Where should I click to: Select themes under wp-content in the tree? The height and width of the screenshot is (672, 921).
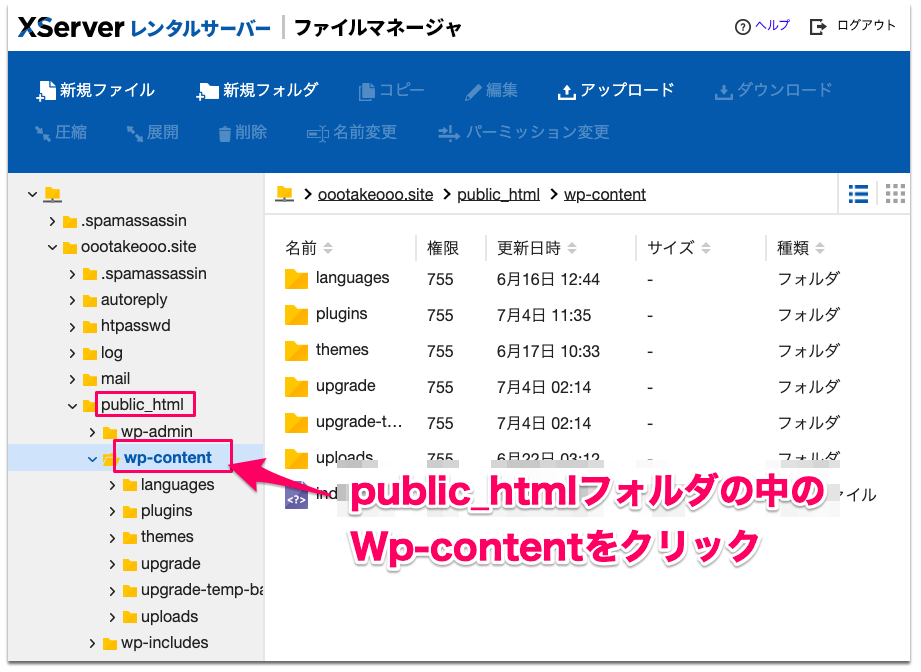coord(167,537)
